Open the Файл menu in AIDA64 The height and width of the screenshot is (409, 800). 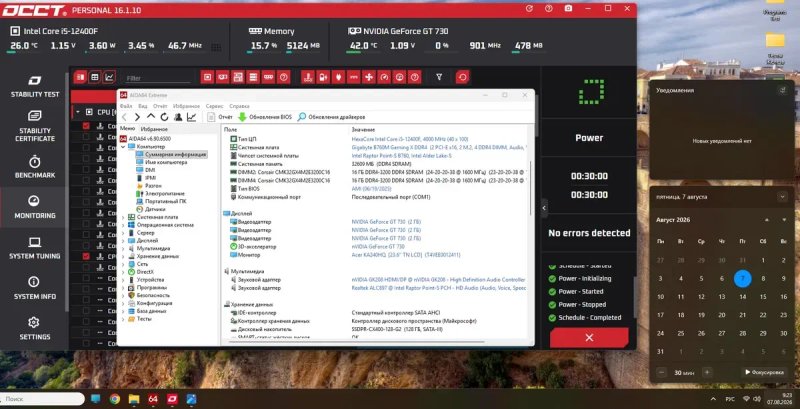[126, 106]
